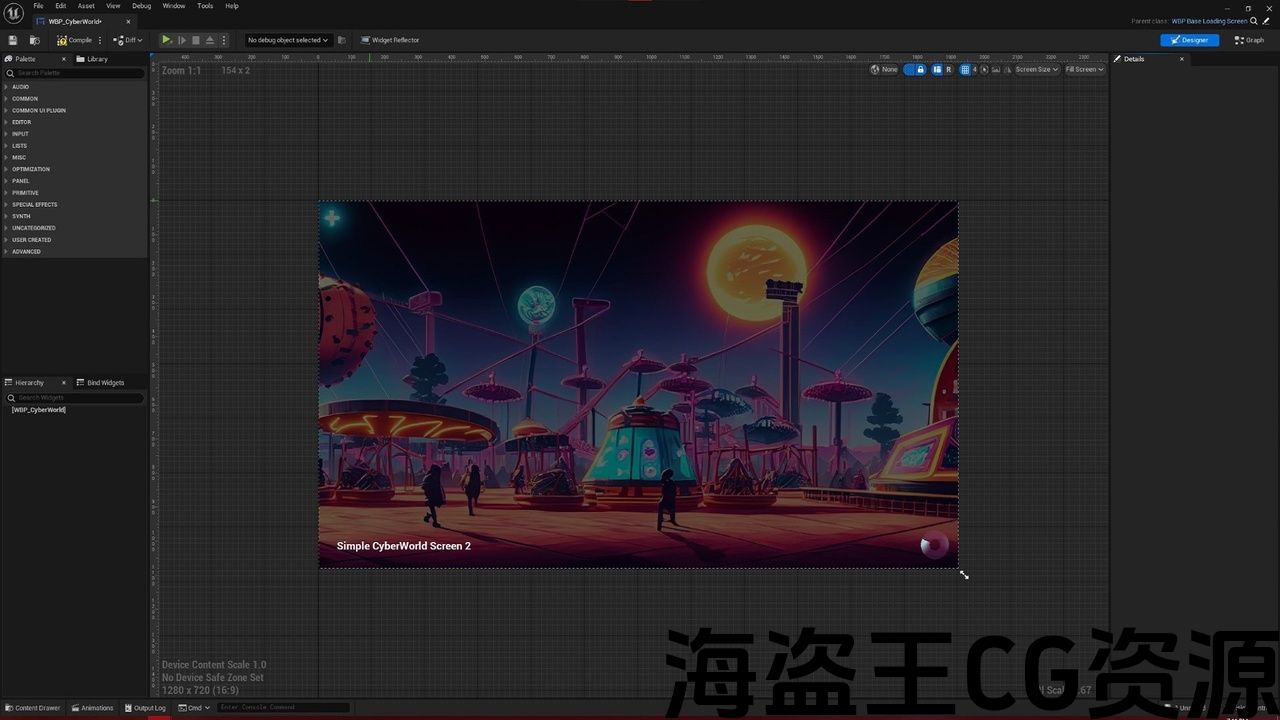The width and height of the screenshot is (1280, 720).
Task: Click the Save asset icon
Action: 13,40
